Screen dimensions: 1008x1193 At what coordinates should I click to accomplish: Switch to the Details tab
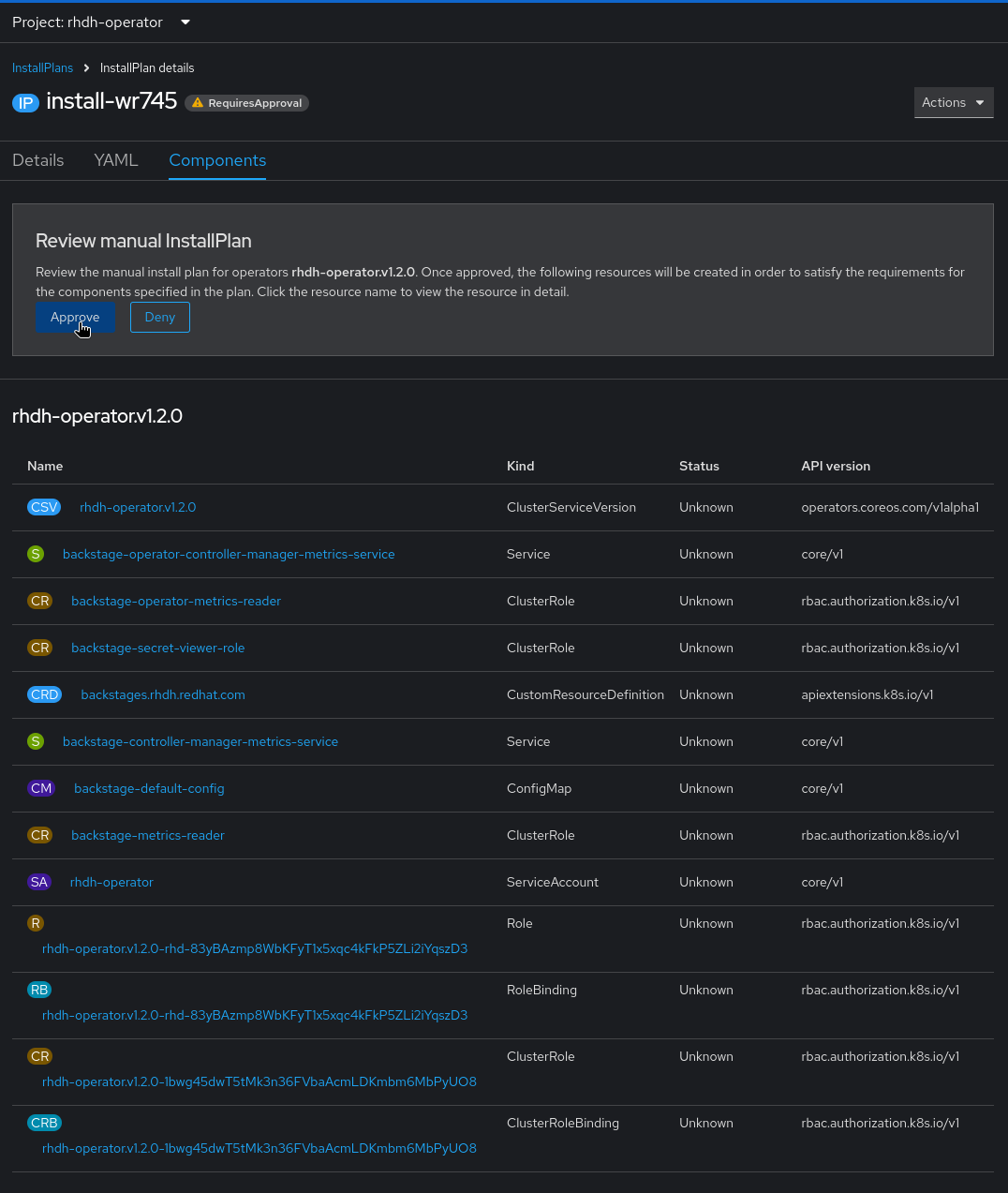[x=38, y=160]
